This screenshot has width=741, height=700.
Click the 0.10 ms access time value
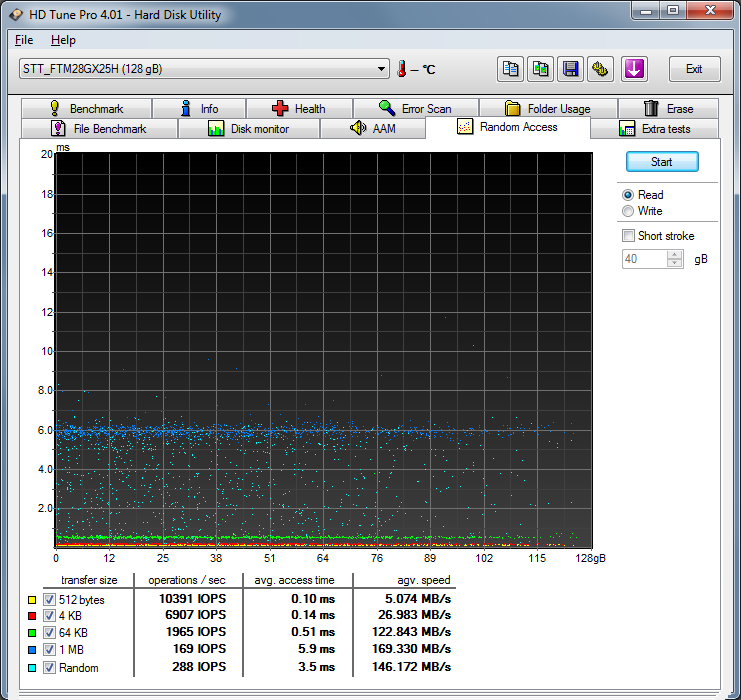pyautogui.click(x=313, y=599)
